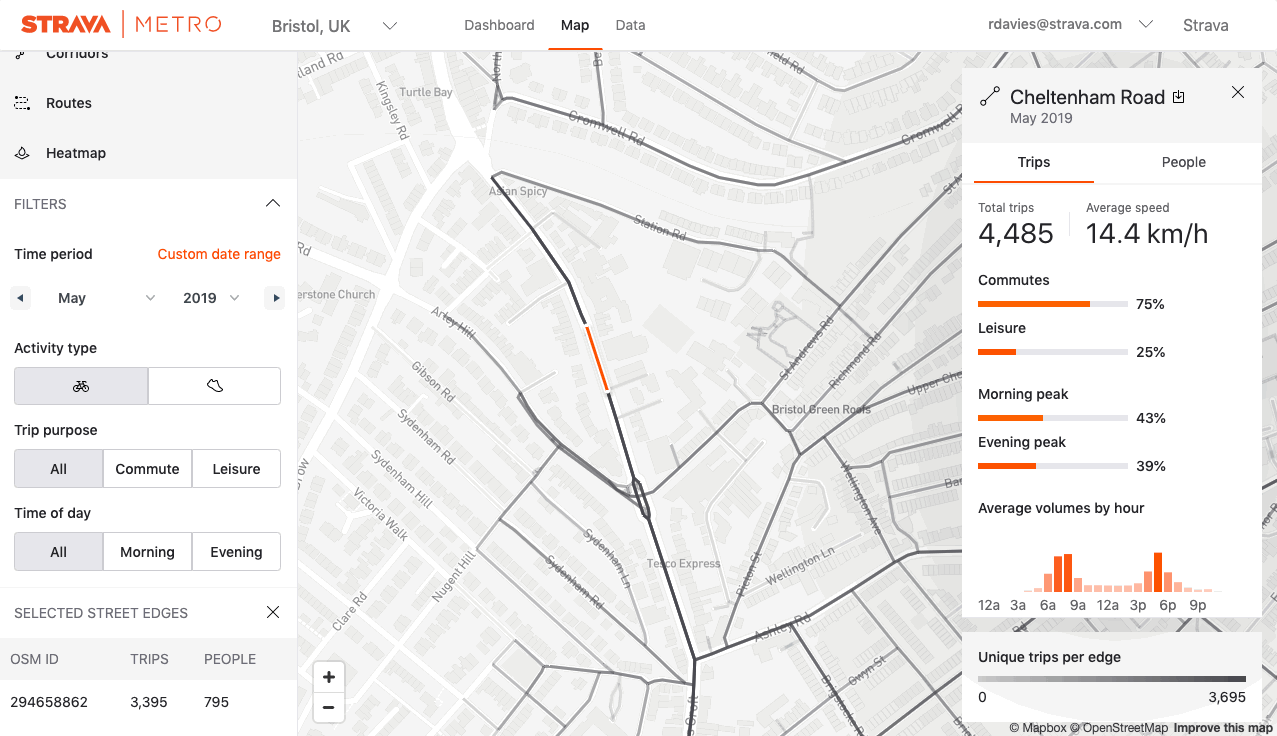Open the 2019 year dropdown

[211, 298]
